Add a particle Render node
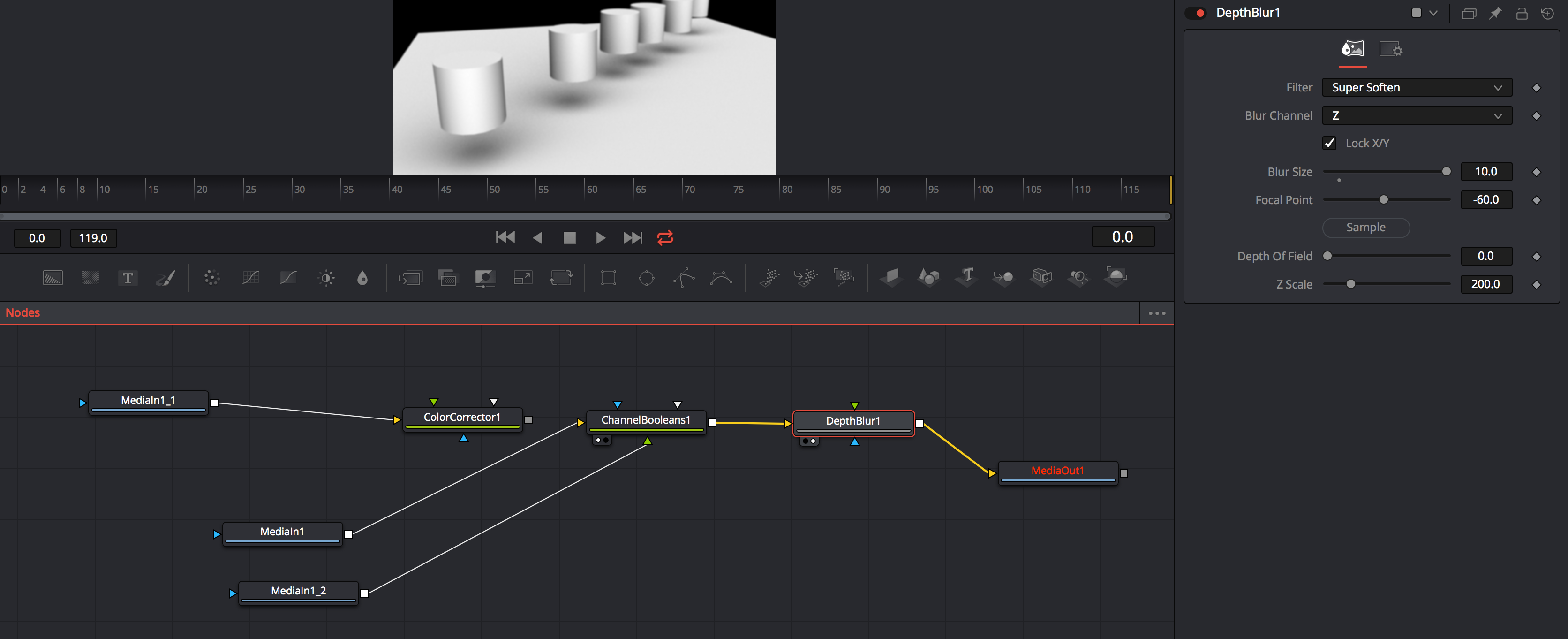This screenshot has height=639, width=1568. (x=844, y=278)
